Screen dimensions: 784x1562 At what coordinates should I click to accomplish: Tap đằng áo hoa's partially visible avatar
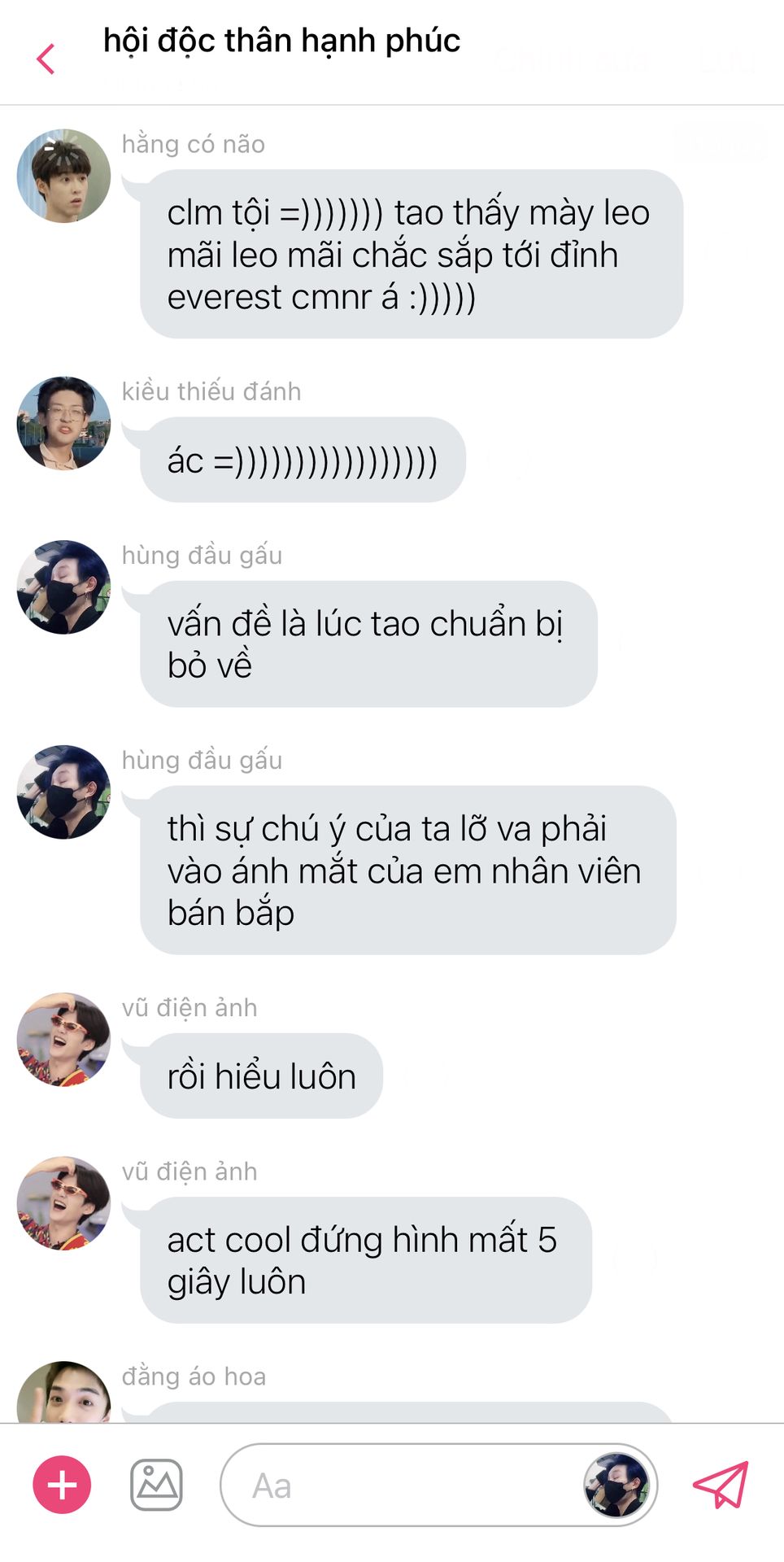(63, 1392)
